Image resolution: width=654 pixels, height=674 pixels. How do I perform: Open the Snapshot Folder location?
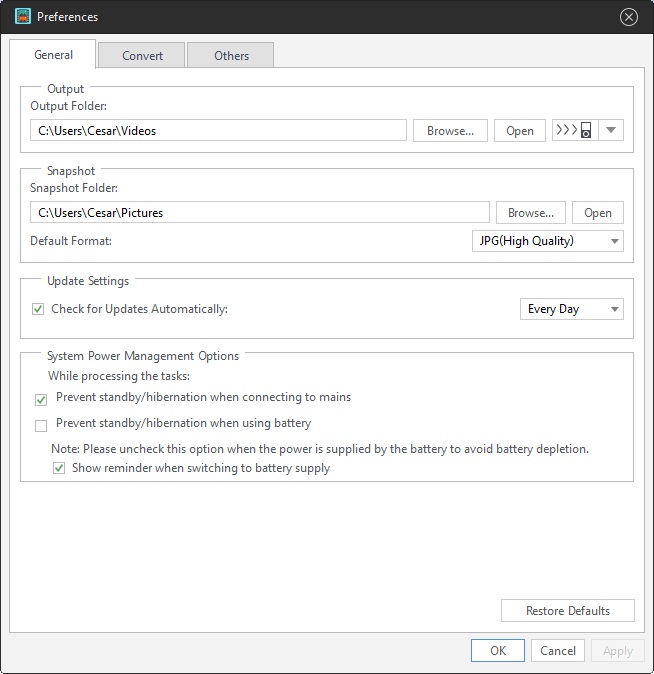pos(598,213)
